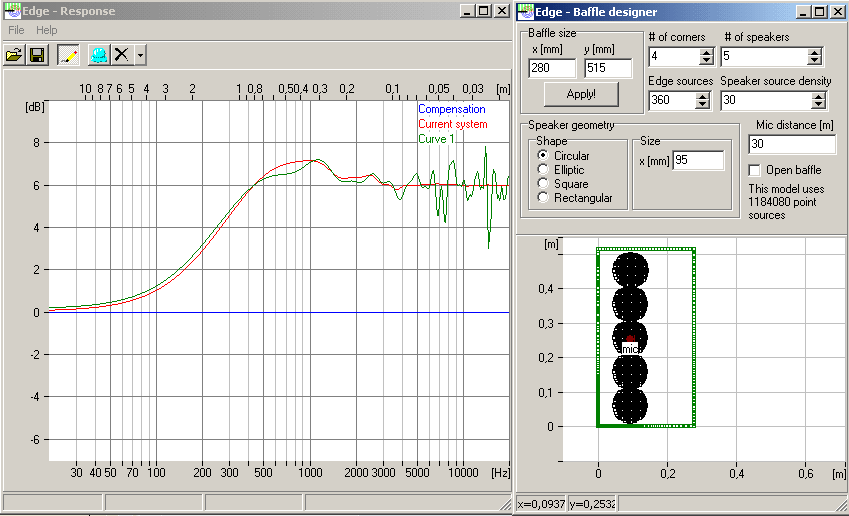Decrease the Edge sources value
Viewport: 849px width, 516px height.
point(702,104)
